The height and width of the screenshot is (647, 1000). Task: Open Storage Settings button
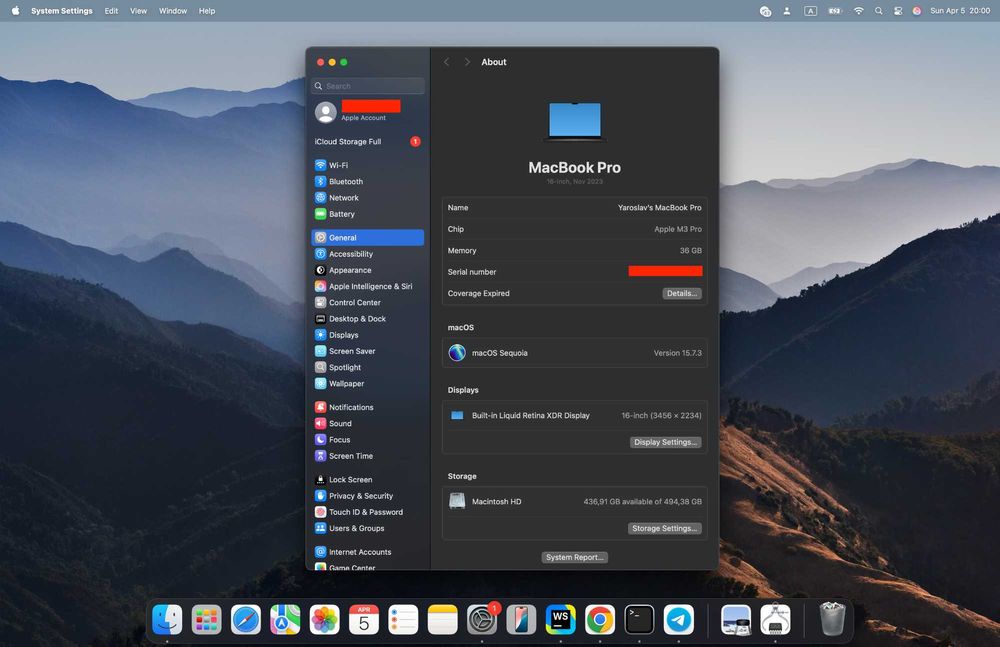[664, 528]
